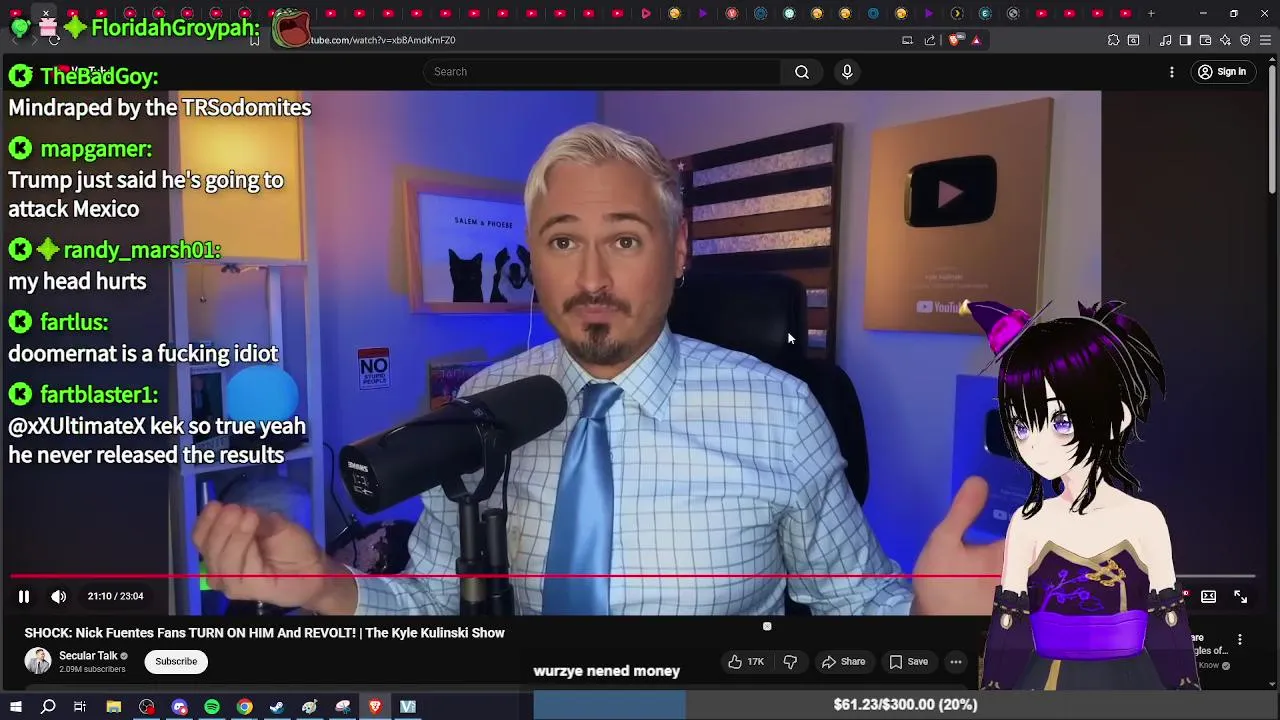Open a new browser tab

click(x=1151, y=13)
